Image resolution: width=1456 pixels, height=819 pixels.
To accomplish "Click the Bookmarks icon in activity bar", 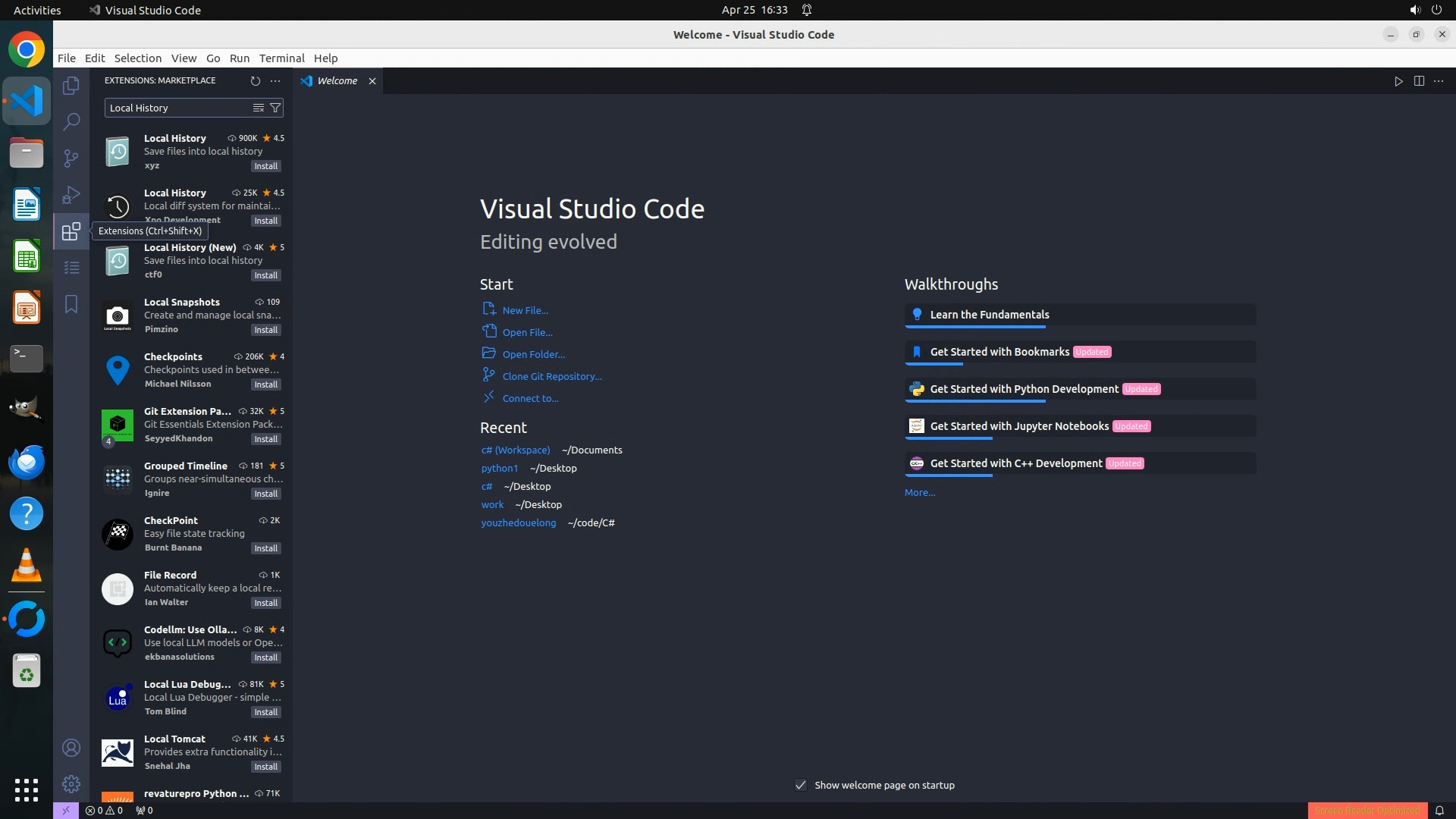I will [x=71, y=304].
